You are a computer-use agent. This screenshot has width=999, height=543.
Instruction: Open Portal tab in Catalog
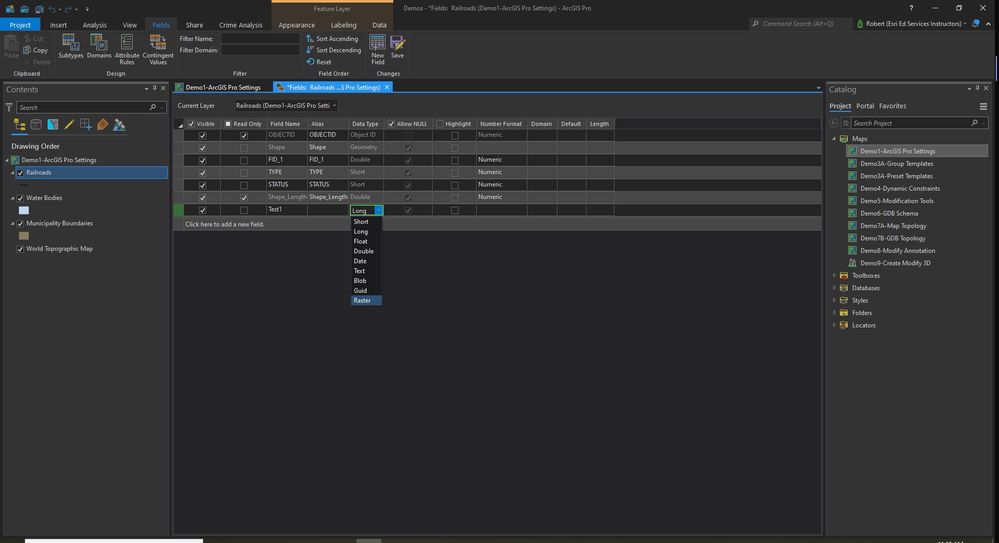[x=865, y=106]
